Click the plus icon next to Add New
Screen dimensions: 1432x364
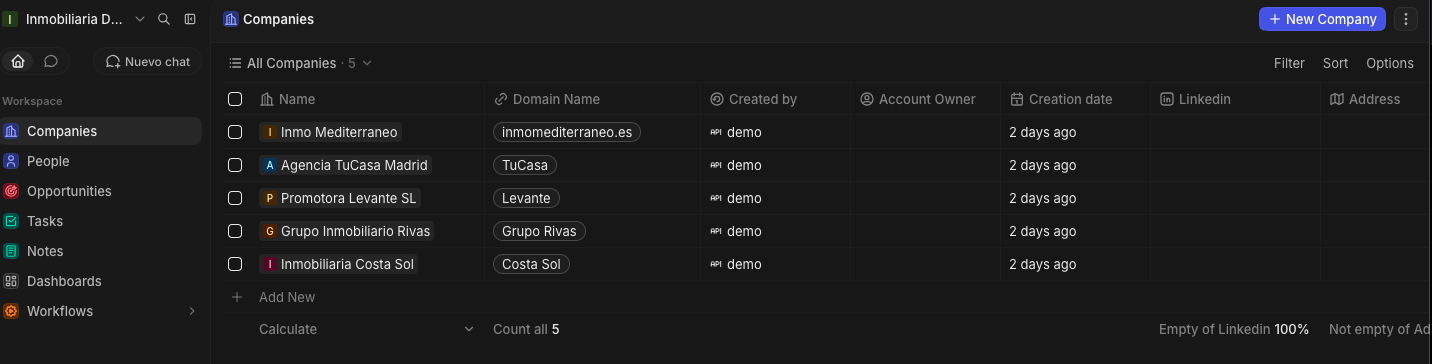pyautogui.click(x=237, y=297)
